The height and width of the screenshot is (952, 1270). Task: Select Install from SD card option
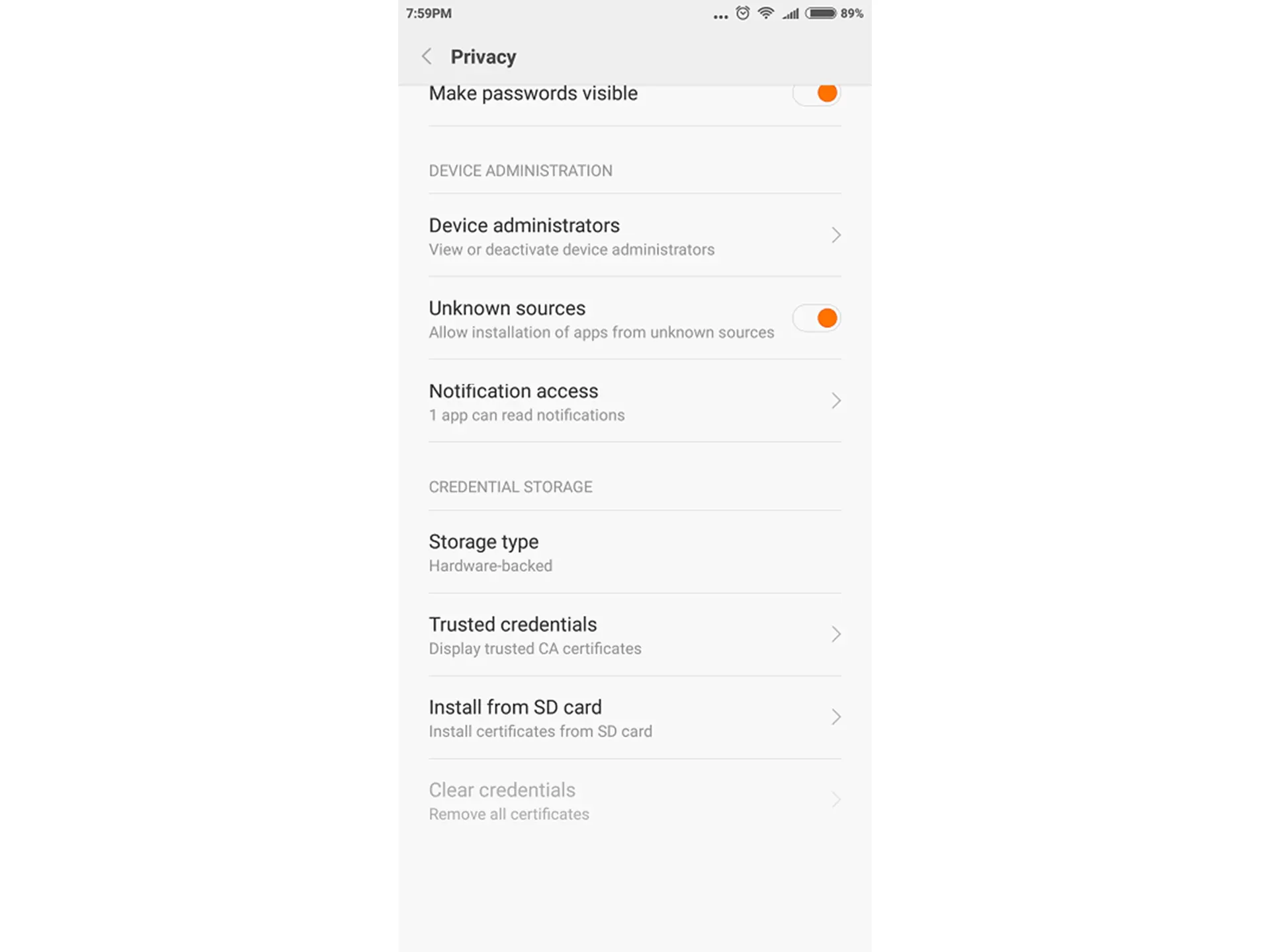(635, 717)
